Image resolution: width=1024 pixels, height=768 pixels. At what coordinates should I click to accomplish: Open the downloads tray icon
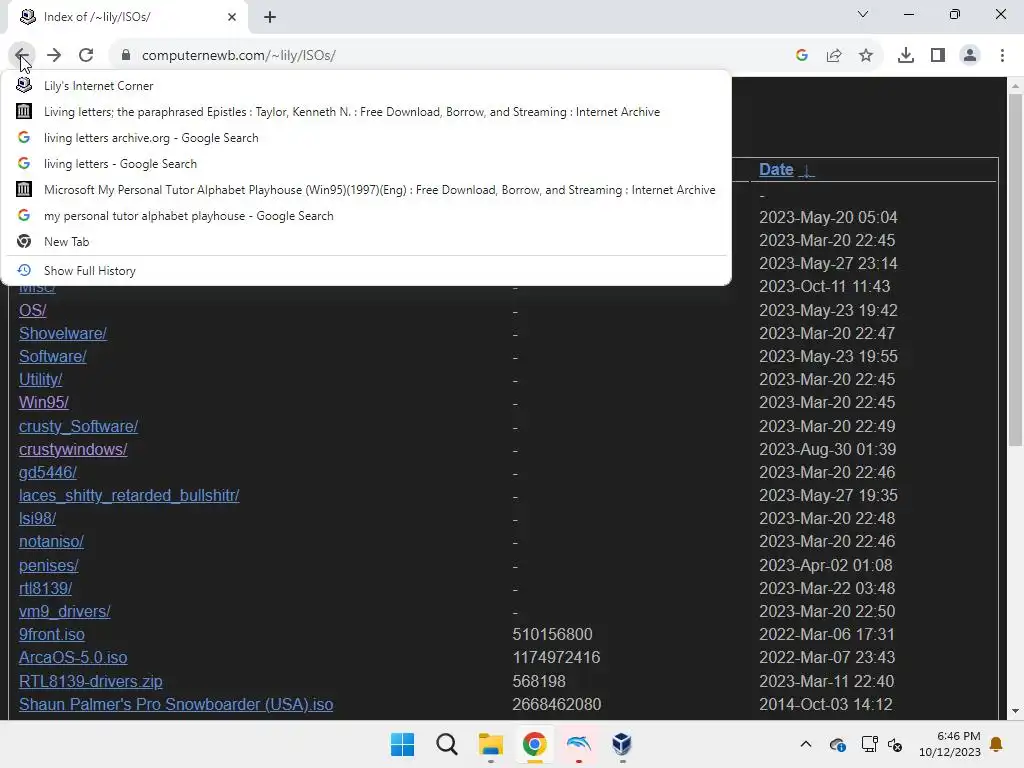(x=906, y=55)
